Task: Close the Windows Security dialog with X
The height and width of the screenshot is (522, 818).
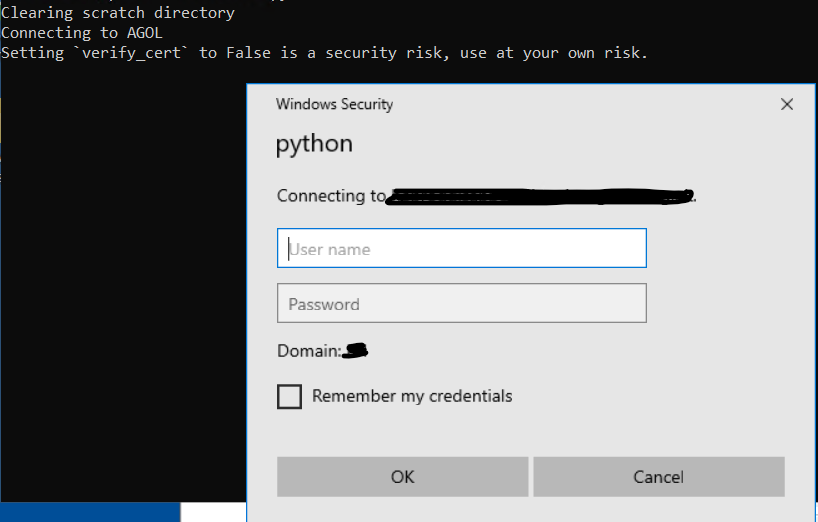Action: [x=787, y=104]
